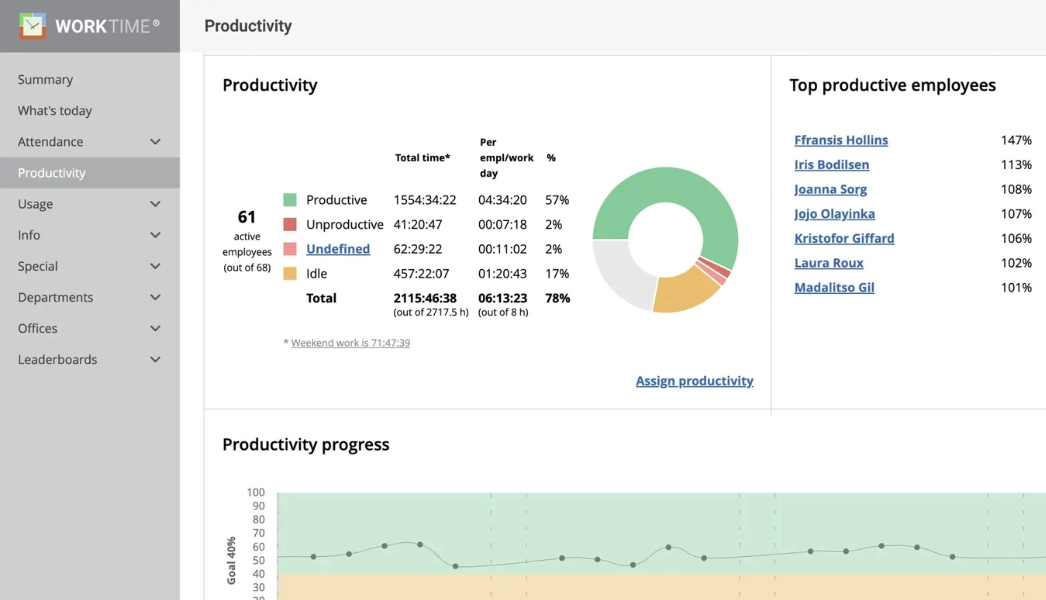
Task: Expand the Departments section chevron
Action: pos(155,297)
